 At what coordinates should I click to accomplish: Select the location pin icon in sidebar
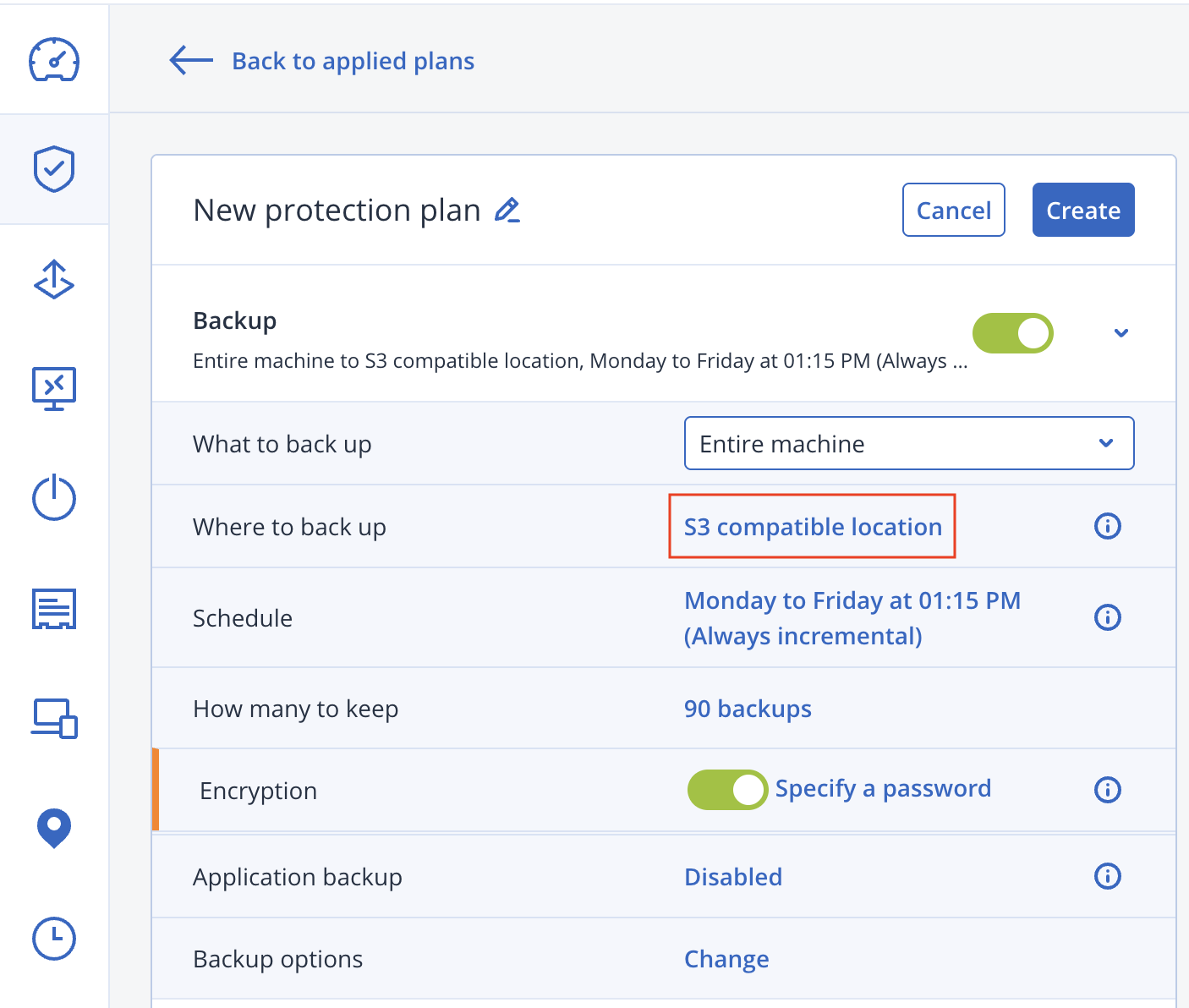(54, 830)
